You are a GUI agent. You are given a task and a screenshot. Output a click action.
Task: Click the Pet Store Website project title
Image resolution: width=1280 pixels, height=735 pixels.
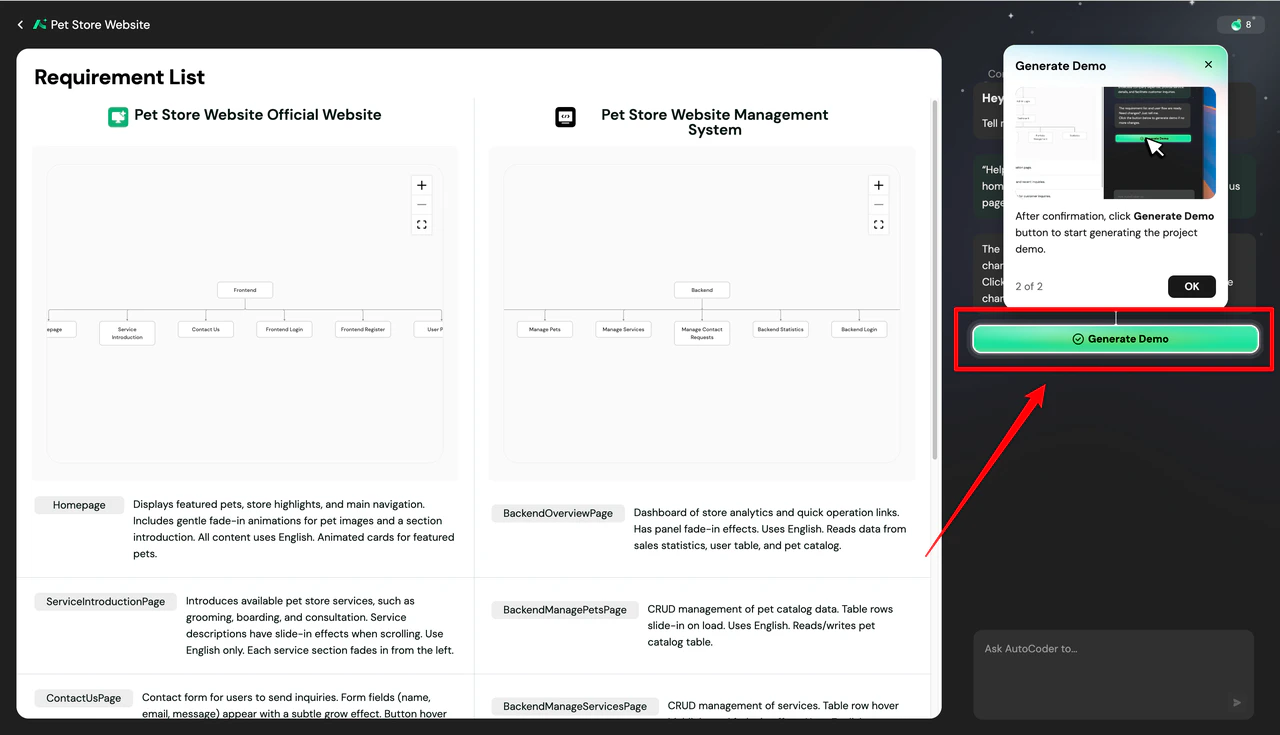point(100,24)
